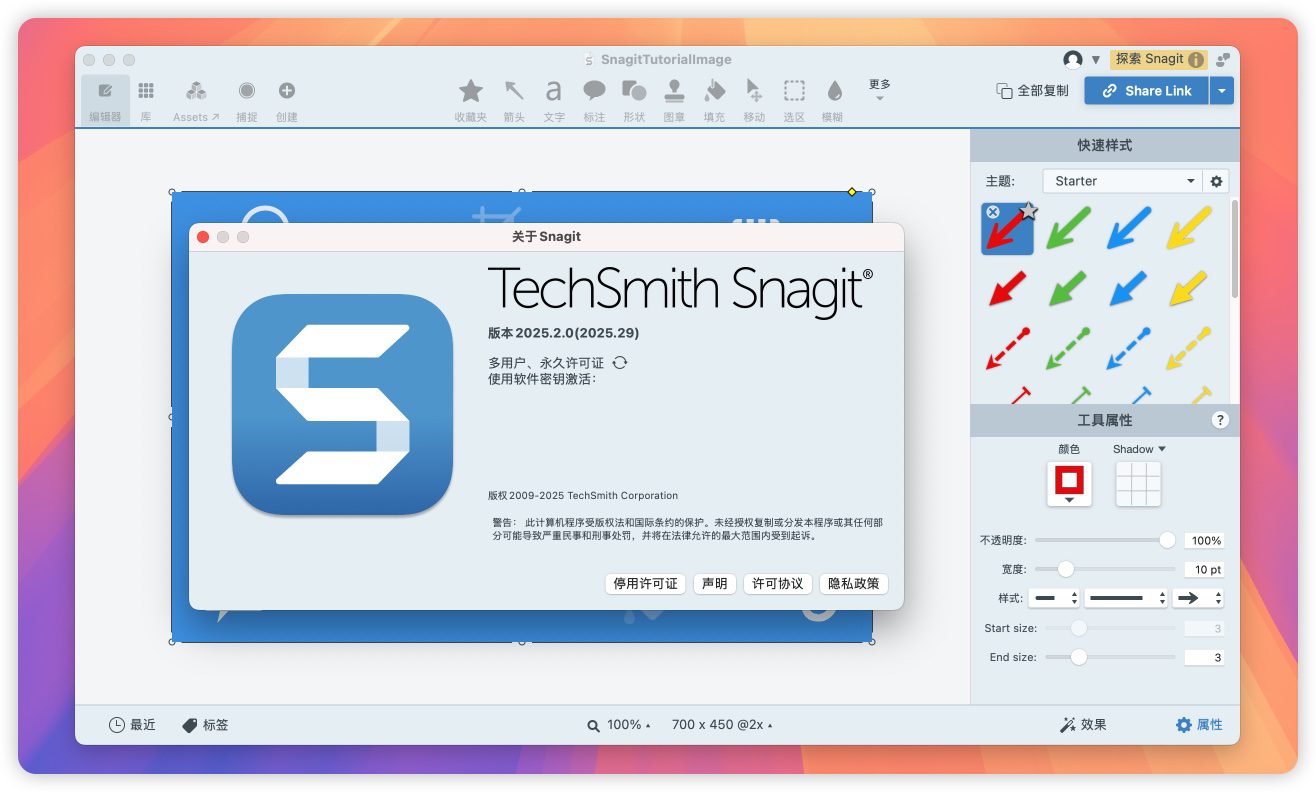Screen dimensions: 1316x792
Task: Choose the yellow arrow style, first row
Action: (x=1188, y=228)
